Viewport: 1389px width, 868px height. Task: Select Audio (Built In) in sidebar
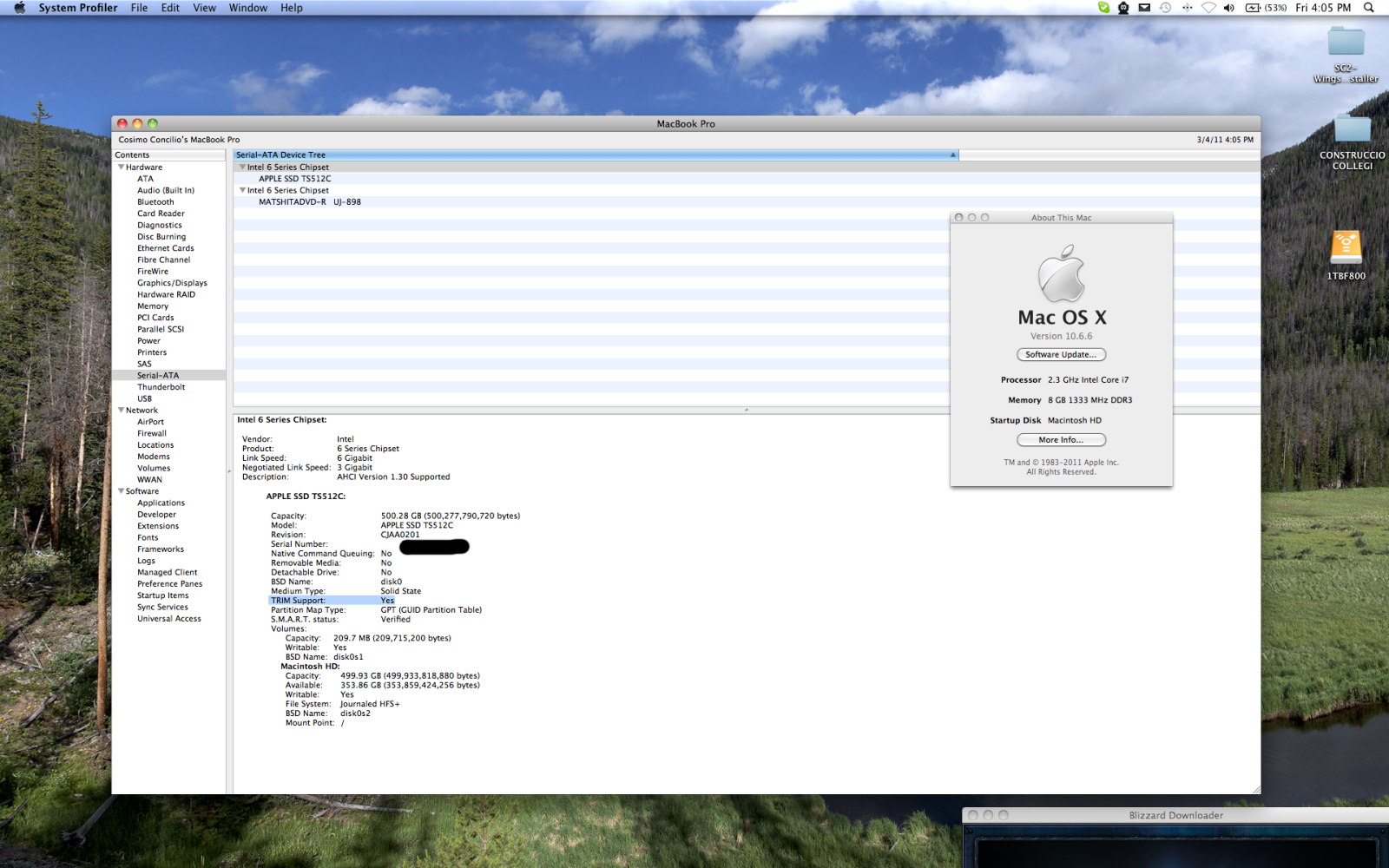point(166,190)
